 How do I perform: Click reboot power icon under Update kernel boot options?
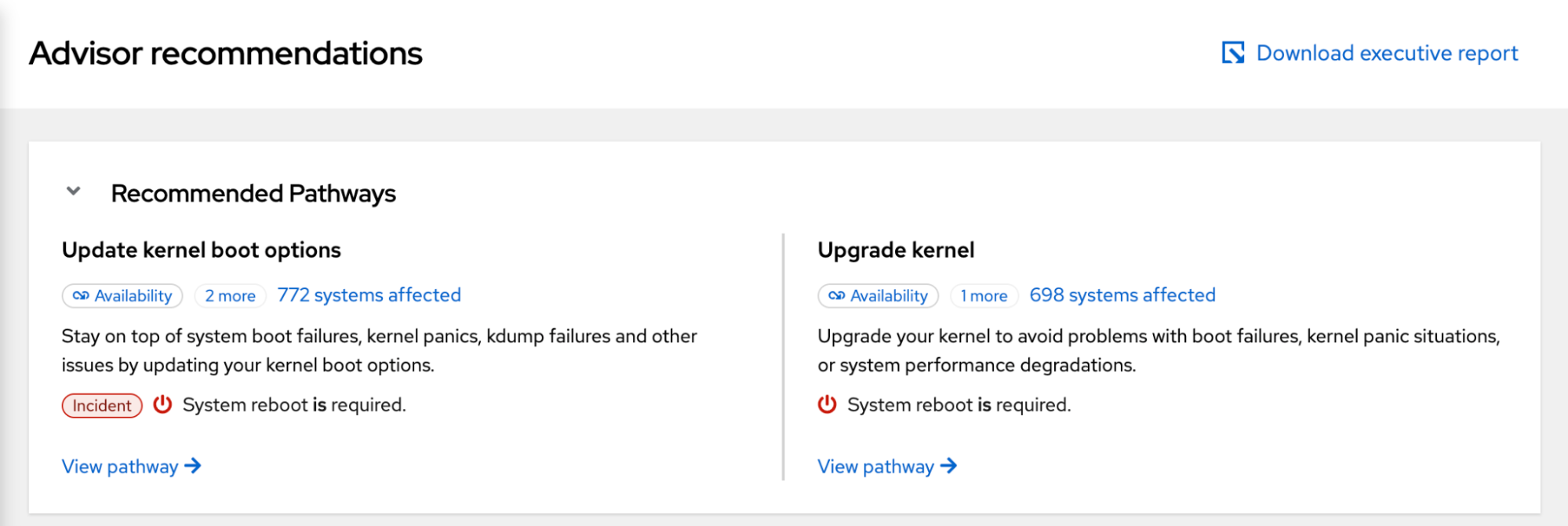coord(162,404)
